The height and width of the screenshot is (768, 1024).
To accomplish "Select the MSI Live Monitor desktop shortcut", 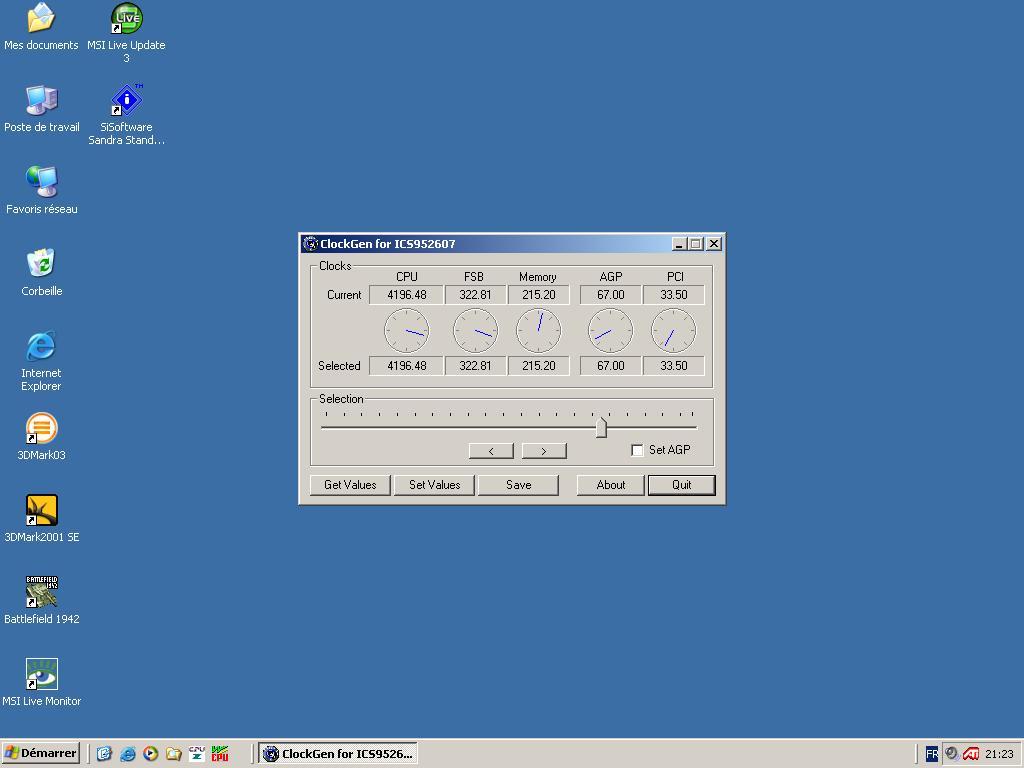I will coord(42,674).
